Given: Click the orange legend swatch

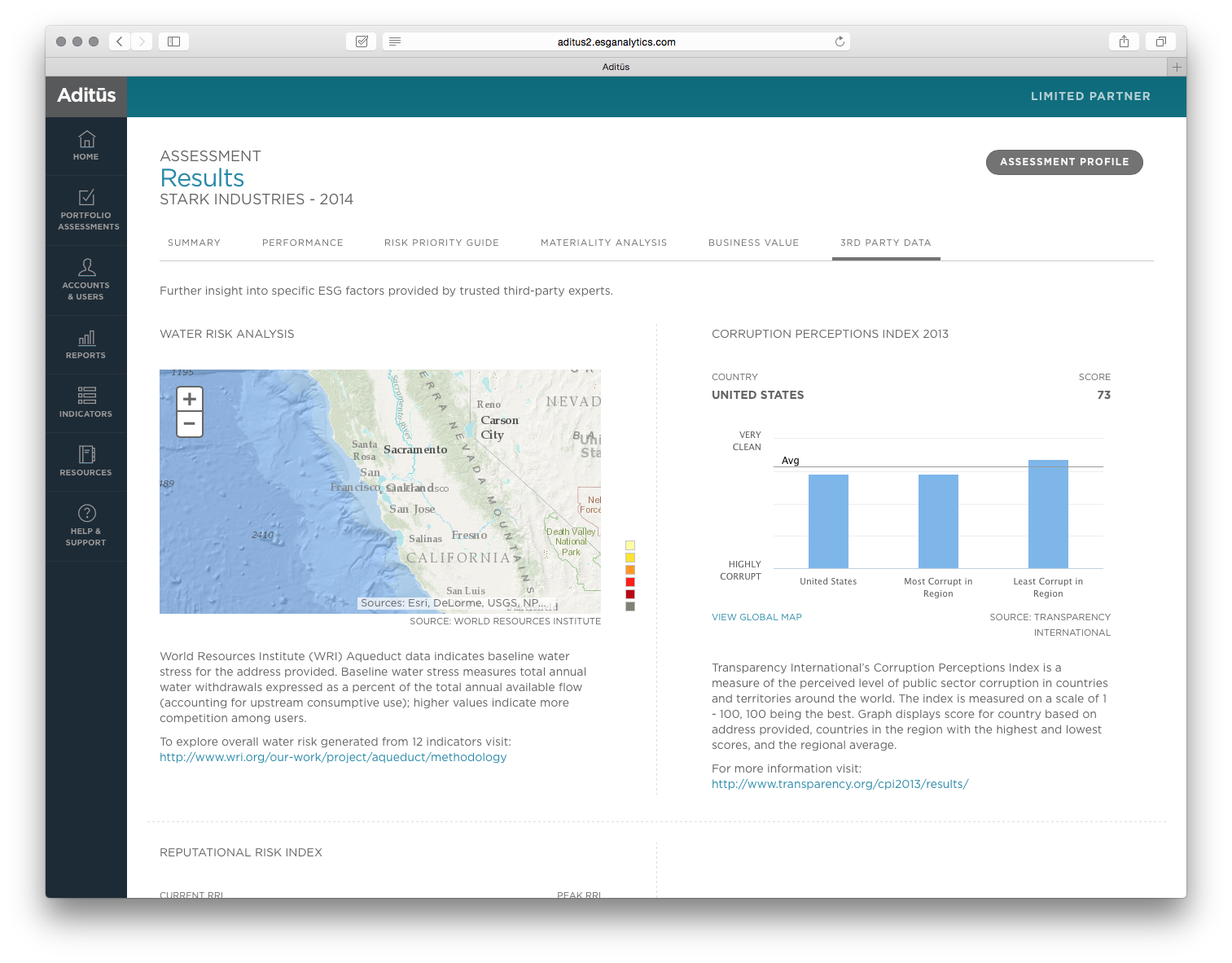Looking at the screenshot, I should coord(630,570).
